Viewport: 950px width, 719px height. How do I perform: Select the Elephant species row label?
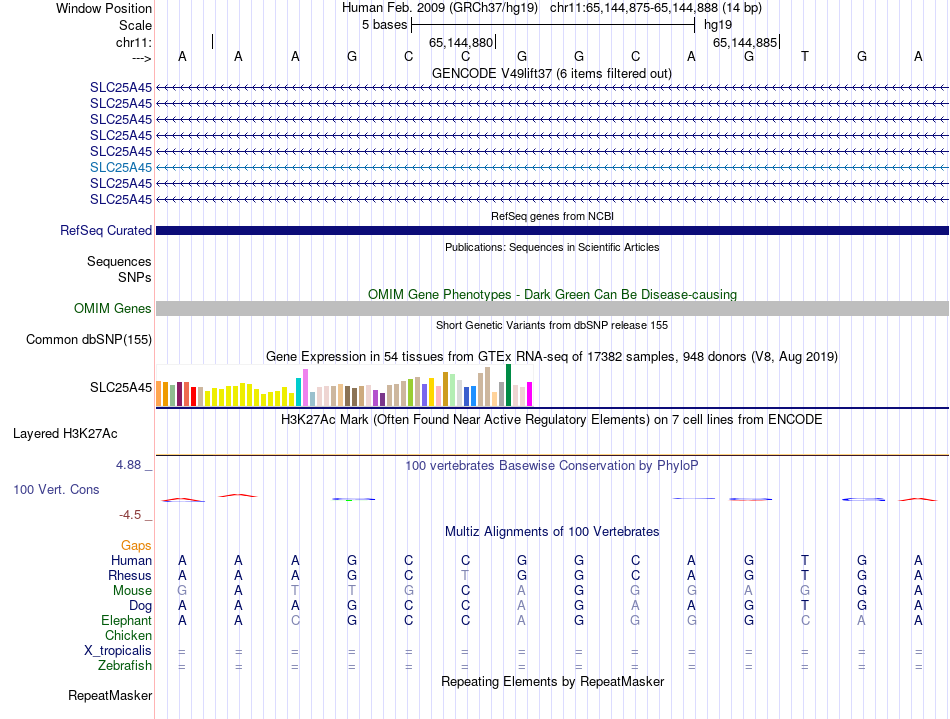(x=126, y=620)
